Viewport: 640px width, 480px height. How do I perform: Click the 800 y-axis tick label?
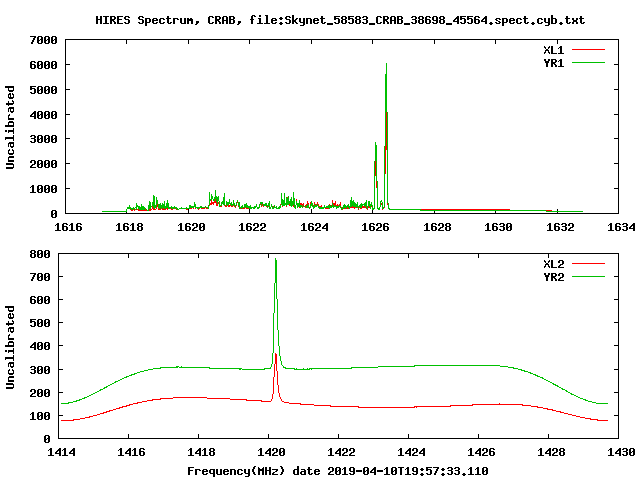click(x=40, y=254)
